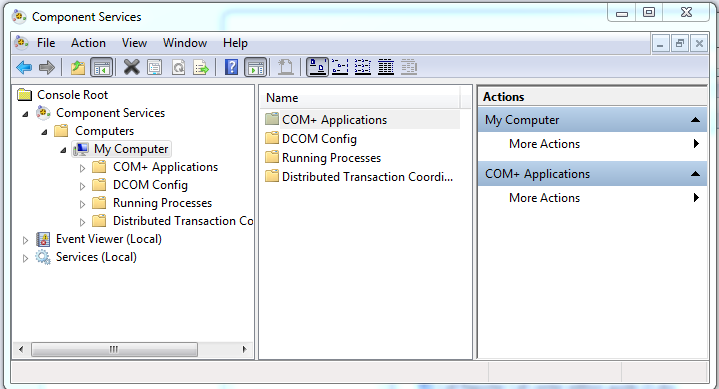
Task: Open Help via question mark icon
Action: [232, 67]
